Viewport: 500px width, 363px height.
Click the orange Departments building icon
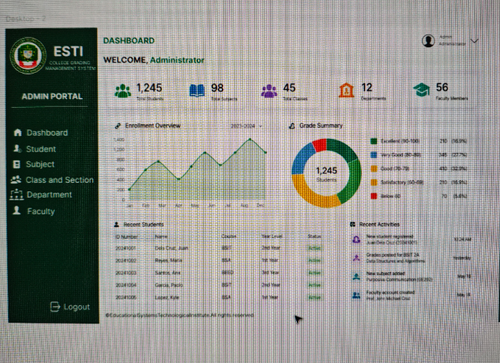point(347,90)
